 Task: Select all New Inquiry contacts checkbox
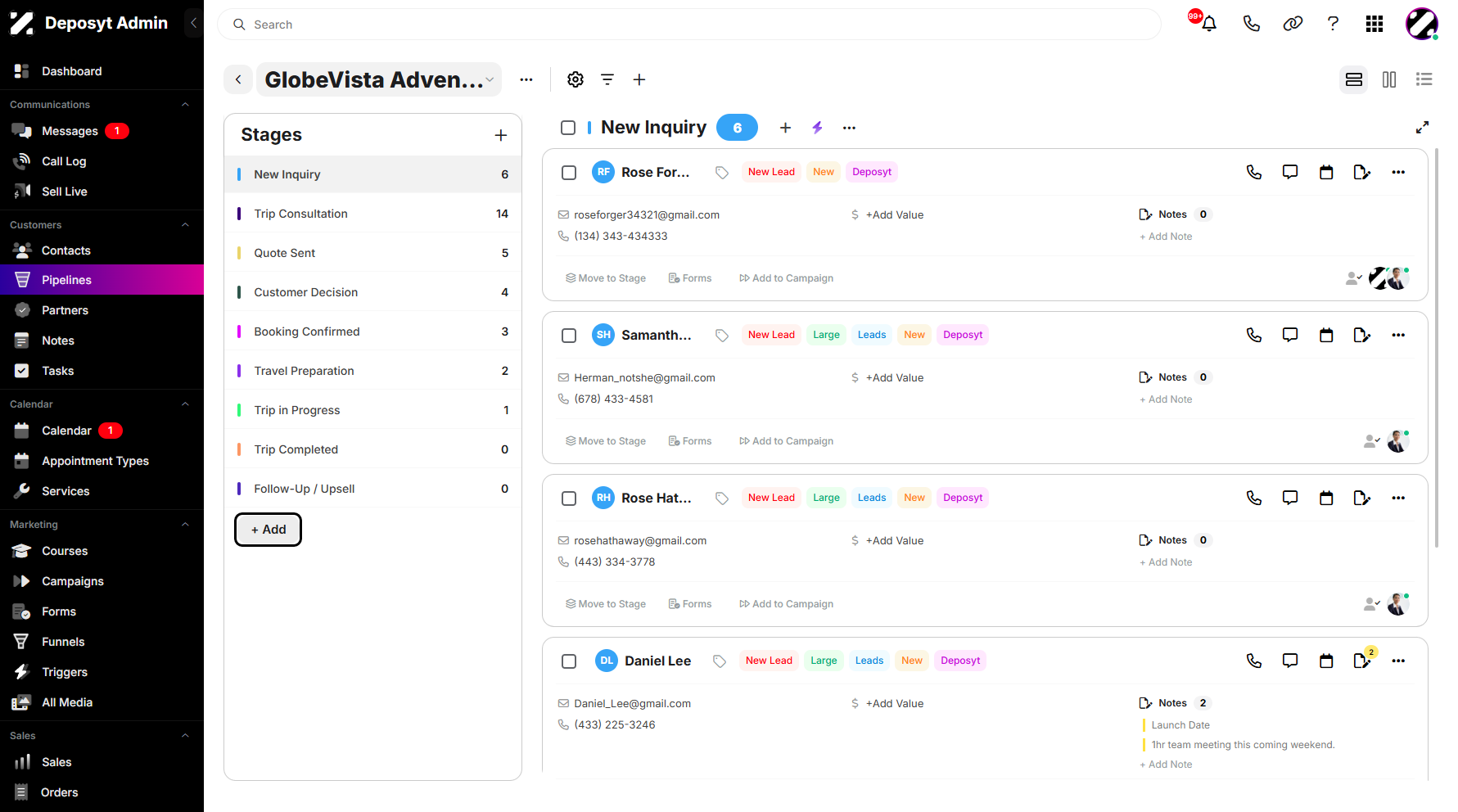pos(568,128)
